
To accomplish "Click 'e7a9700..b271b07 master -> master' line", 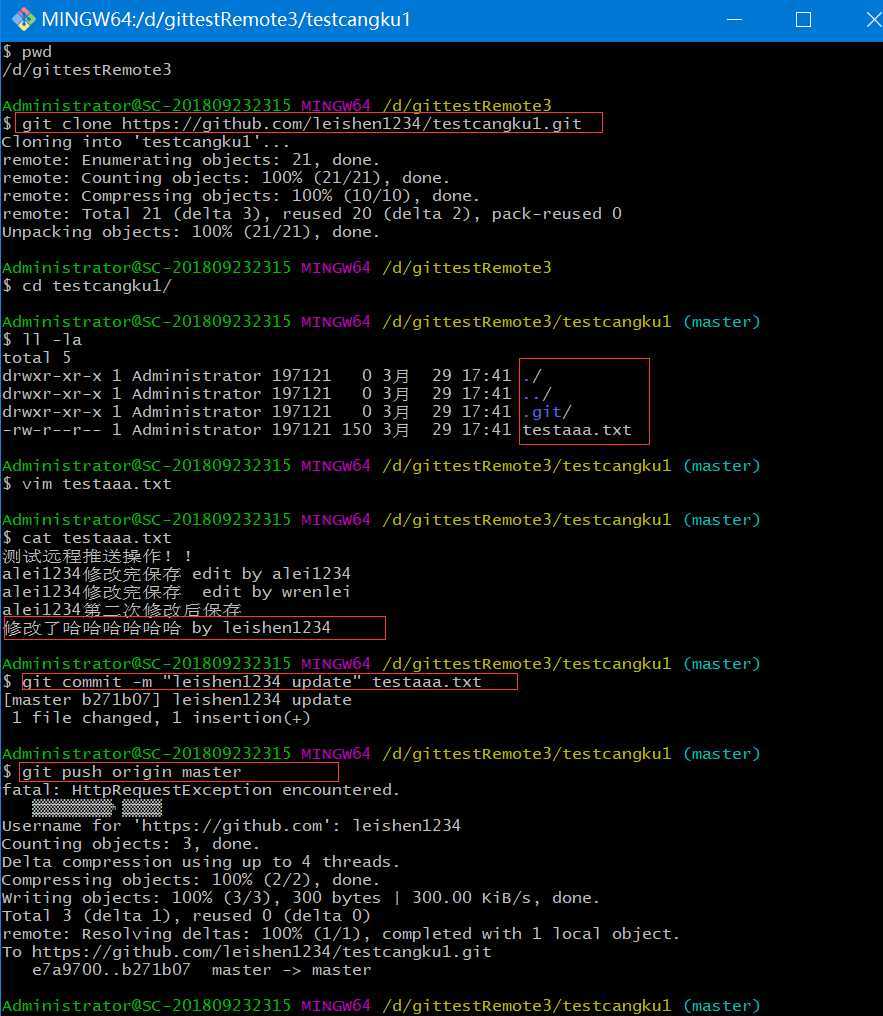I will pyautogui.click(x=201, y=970).
